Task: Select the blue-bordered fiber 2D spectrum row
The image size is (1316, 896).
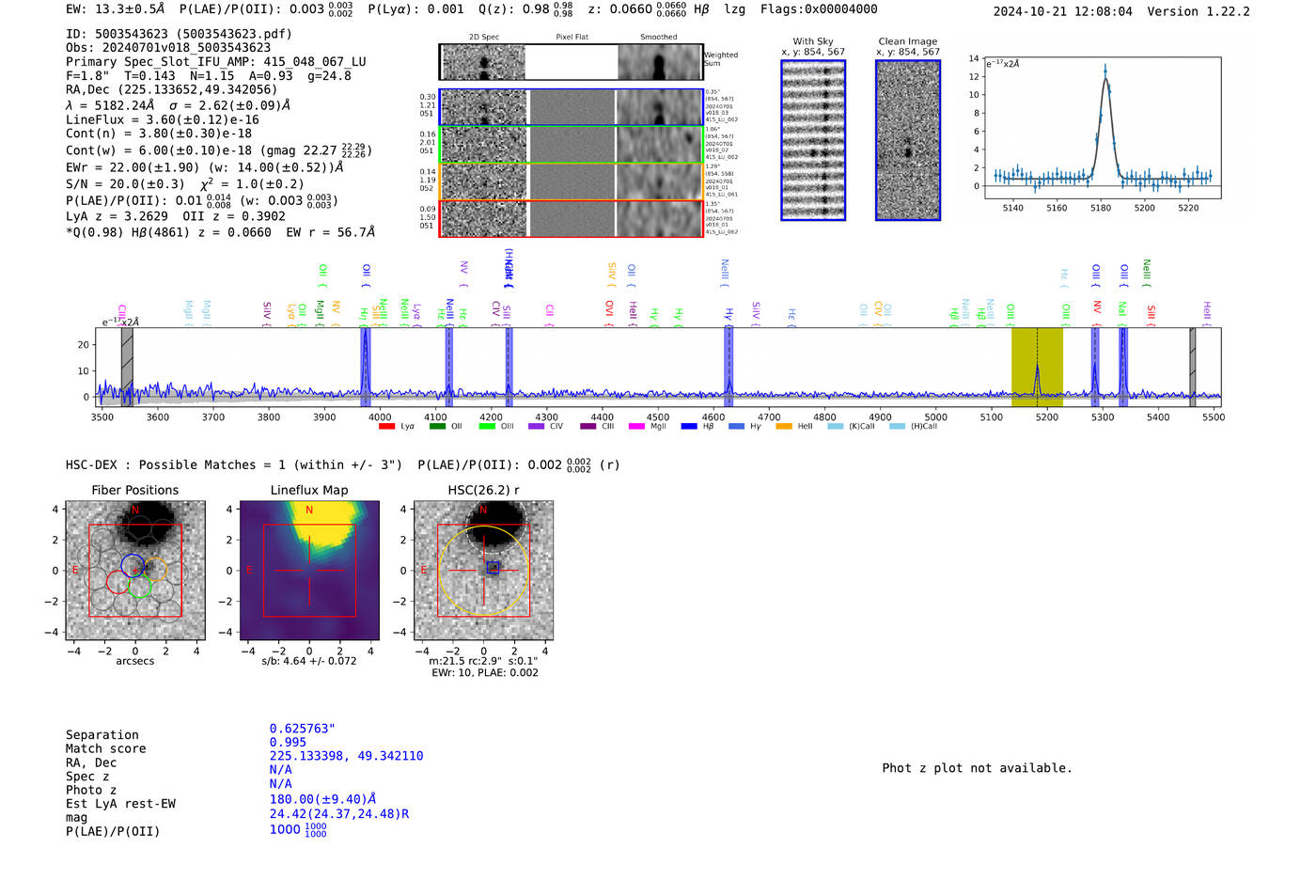Action: pos(572,107)
